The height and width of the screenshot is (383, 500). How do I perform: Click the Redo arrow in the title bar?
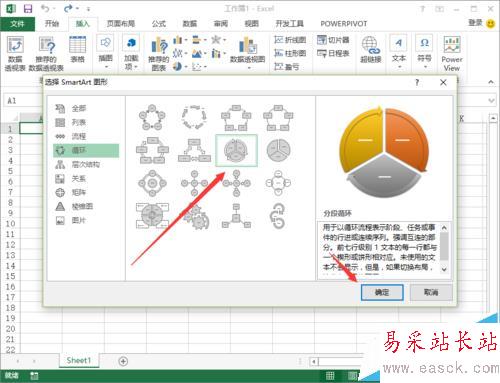(69, 8)
